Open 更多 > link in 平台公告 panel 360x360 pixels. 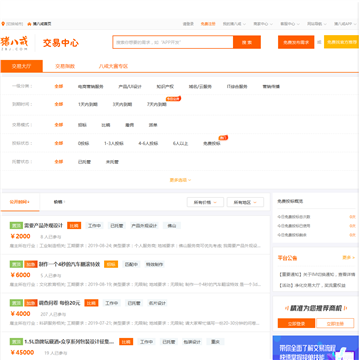[348, 258]
